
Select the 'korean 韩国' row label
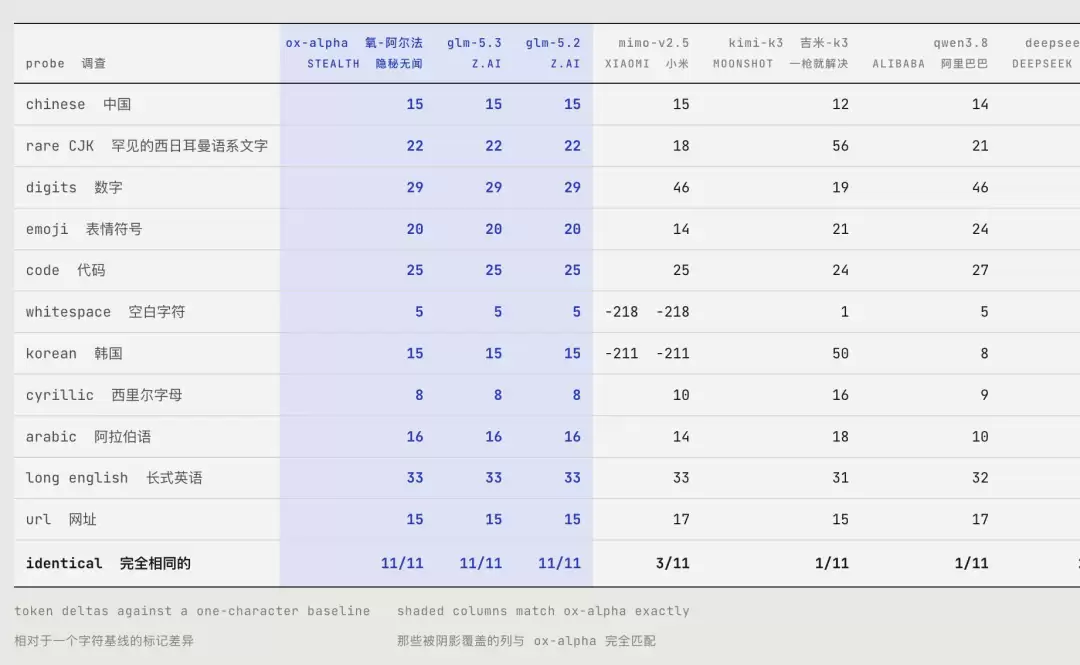[74, 354]
